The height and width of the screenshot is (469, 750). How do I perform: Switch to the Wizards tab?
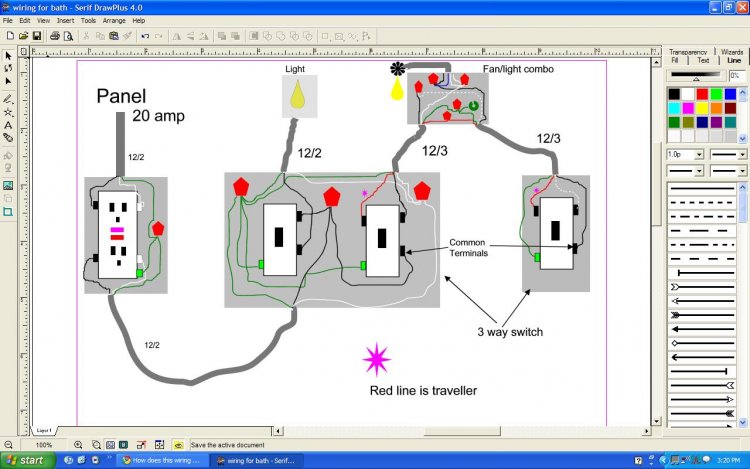point(732,50)
